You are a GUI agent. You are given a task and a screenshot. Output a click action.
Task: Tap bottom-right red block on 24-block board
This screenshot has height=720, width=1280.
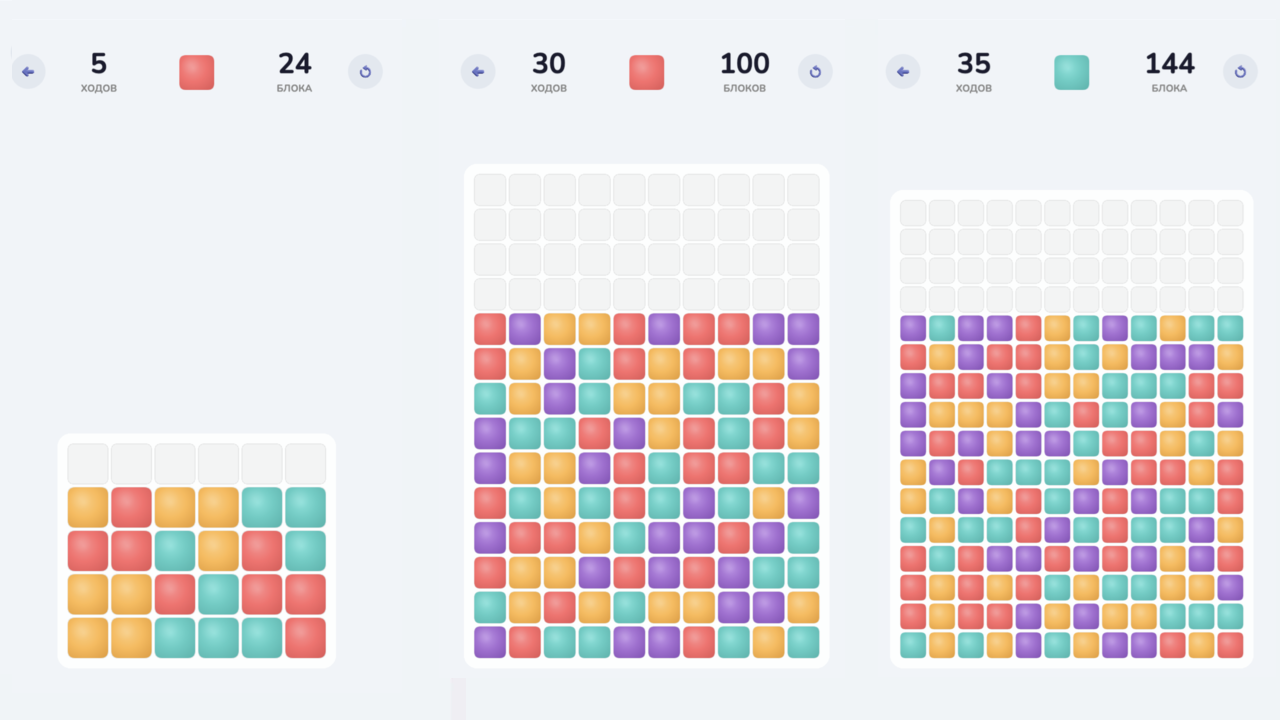pyautogui.click(x=306, y=638)
